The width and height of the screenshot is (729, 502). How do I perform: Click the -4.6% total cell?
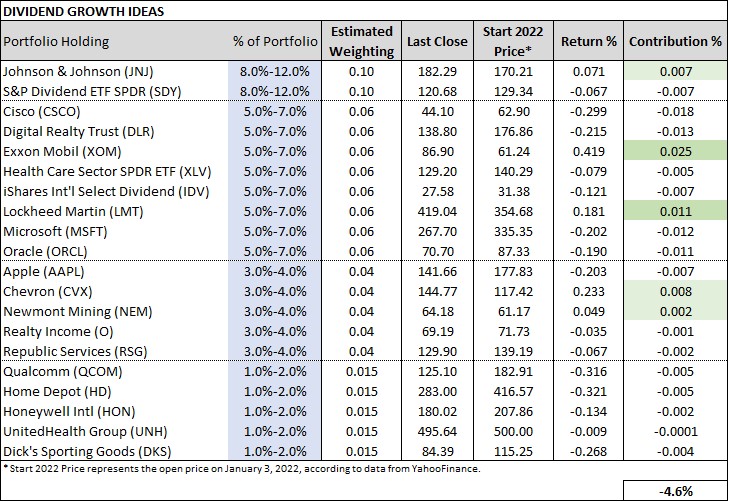(x=675, y=490)
